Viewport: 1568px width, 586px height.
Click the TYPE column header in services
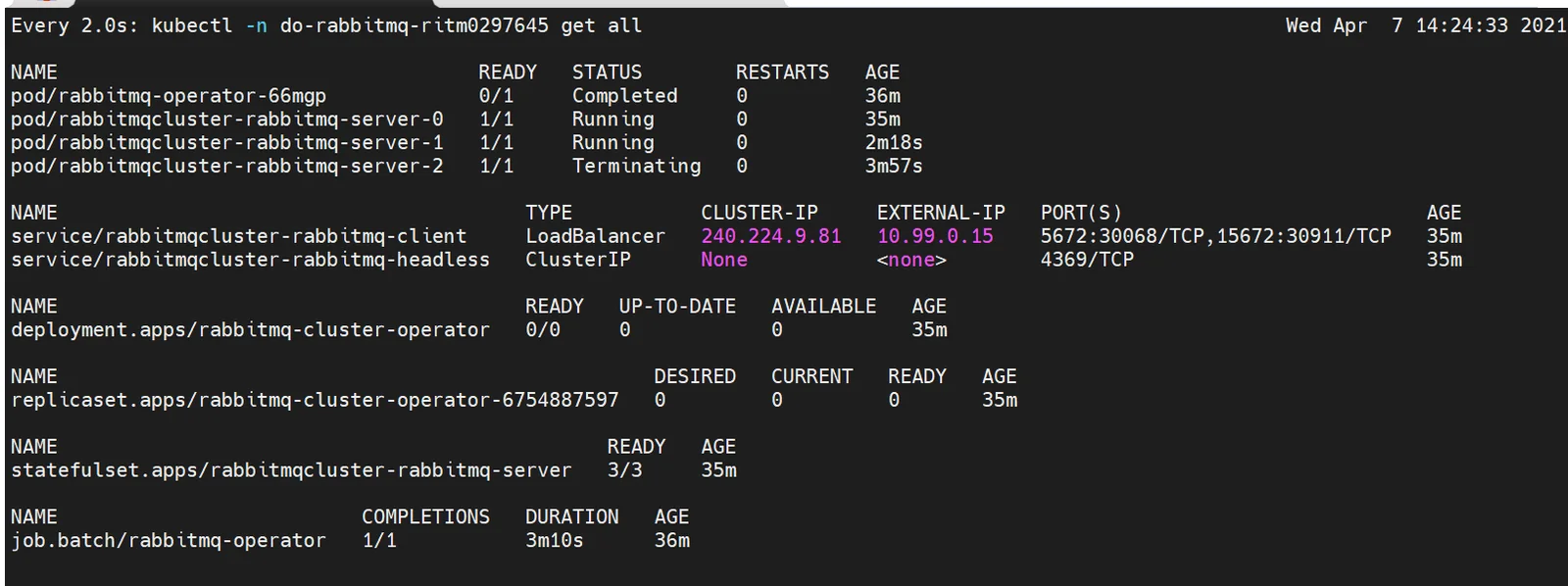(x=549, y=213)
